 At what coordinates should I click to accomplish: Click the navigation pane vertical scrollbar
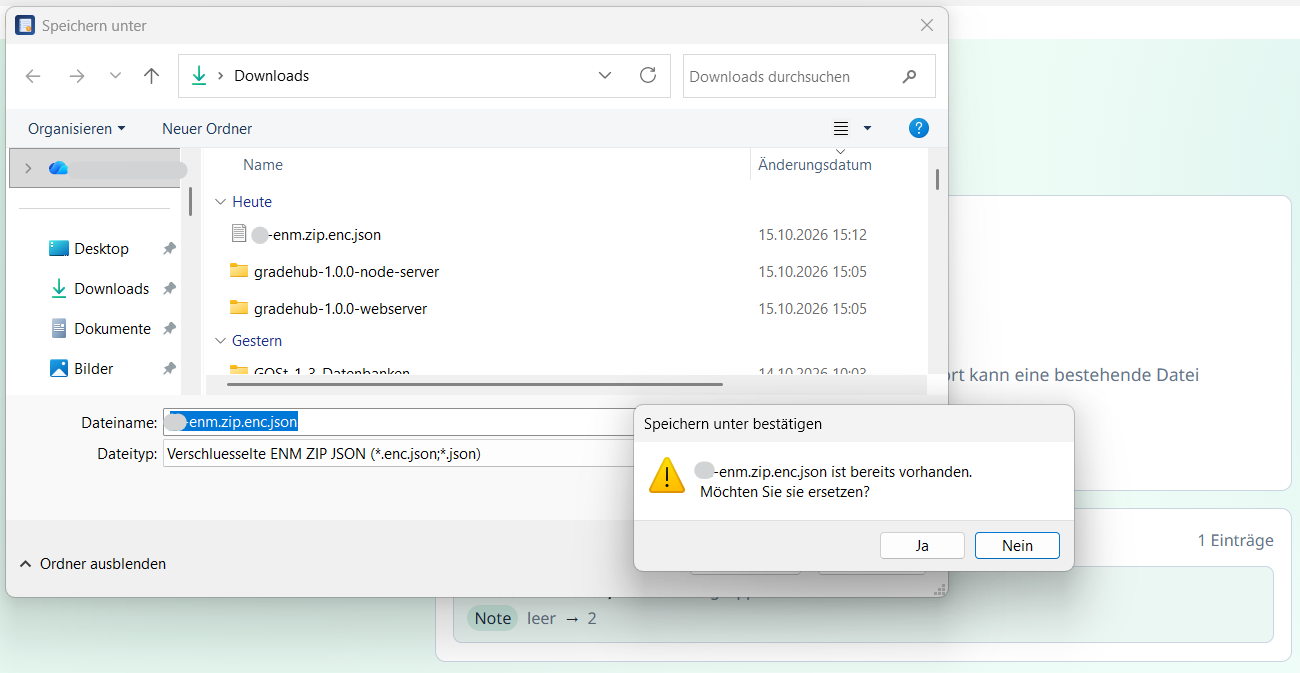click(x=190, y=201)
